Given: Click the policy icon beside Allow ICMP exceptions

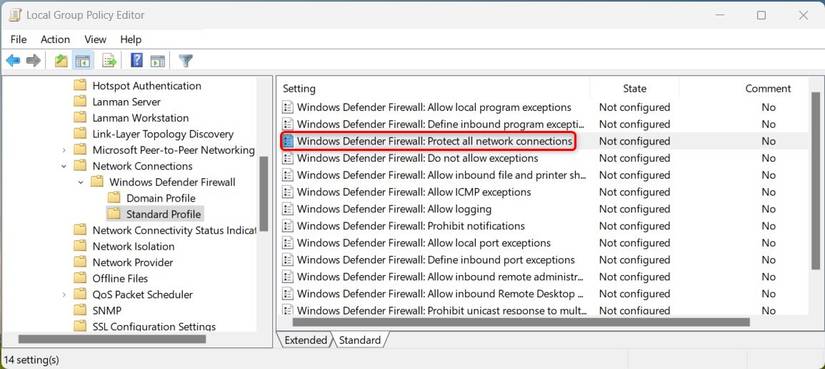Looking at the screenshot, I should click(288, 192).
